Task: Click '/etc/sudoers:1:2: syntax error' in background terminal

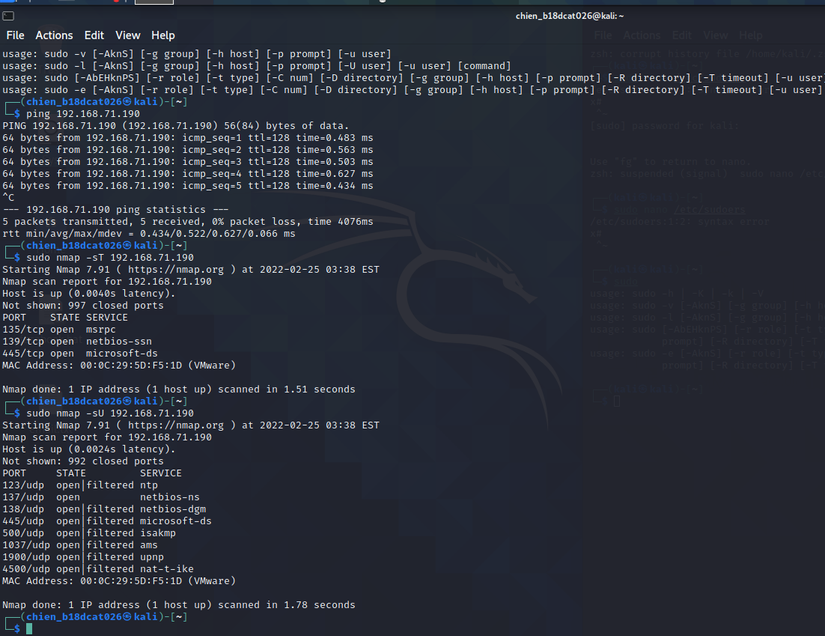Action: click(x=679, y=221)
